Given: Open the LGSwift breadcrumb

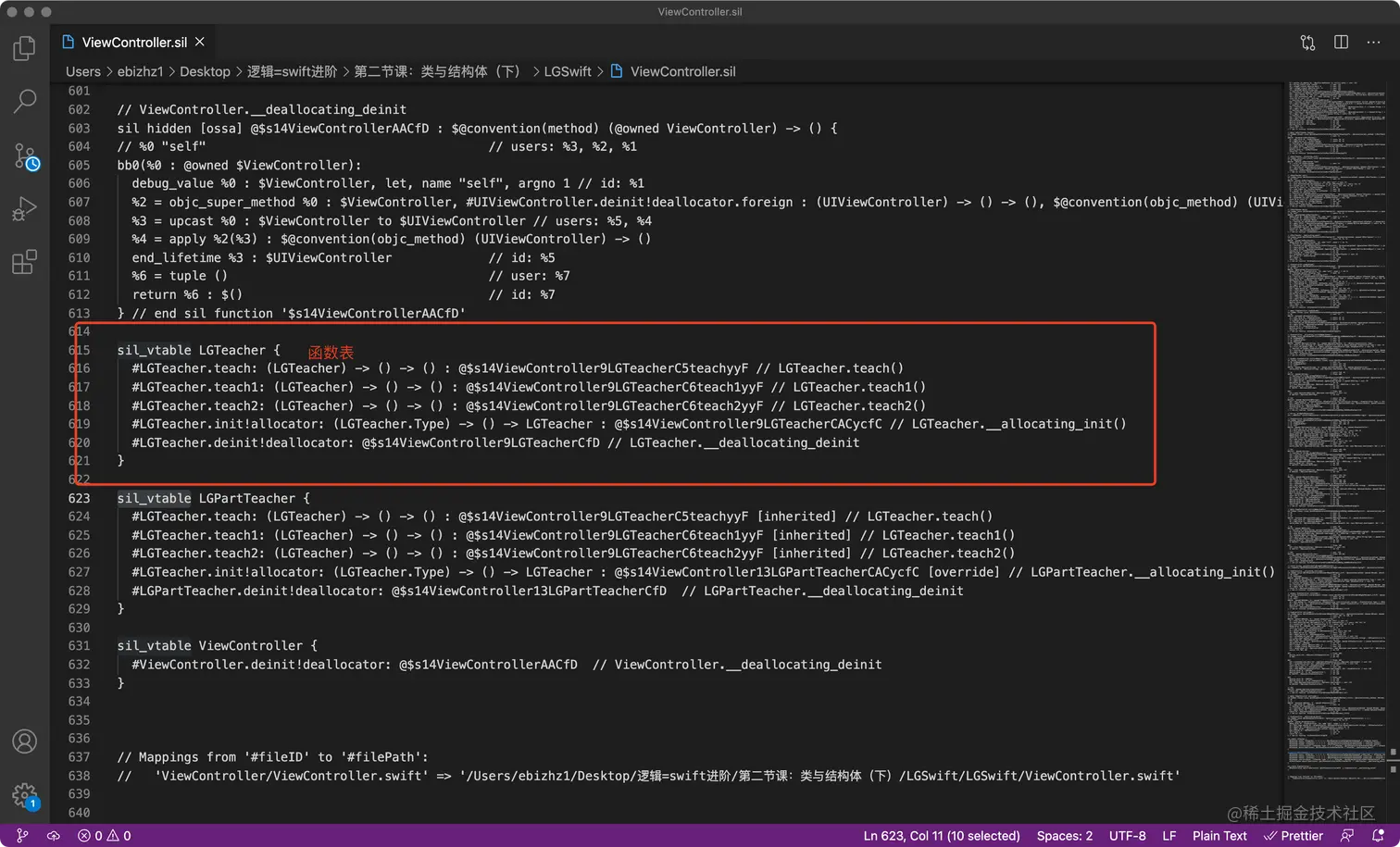Looking at the screenshot, I should coord(568,71).
